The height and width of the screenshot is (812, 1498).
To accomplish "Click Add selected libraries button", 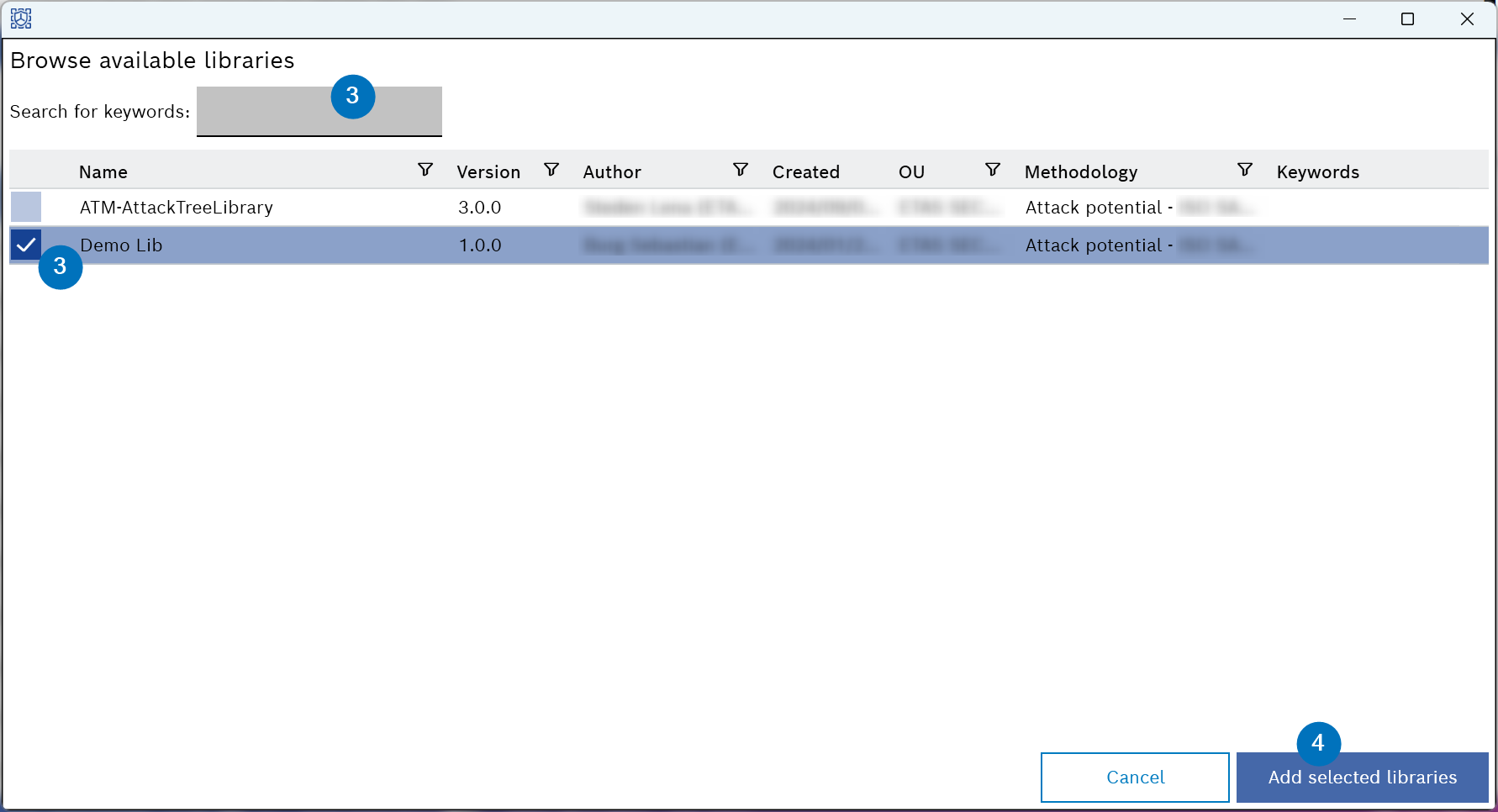I will coord(1362,778).
